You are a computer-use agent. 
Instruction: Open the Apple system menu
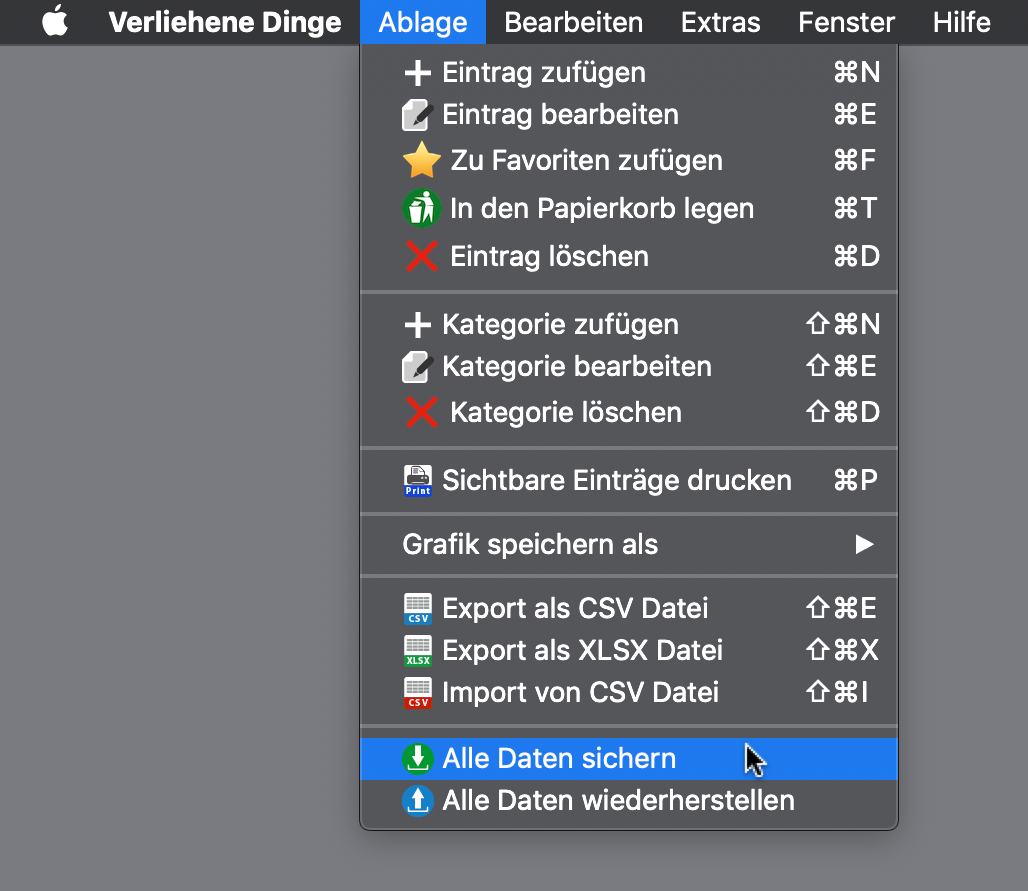(55, 21)
